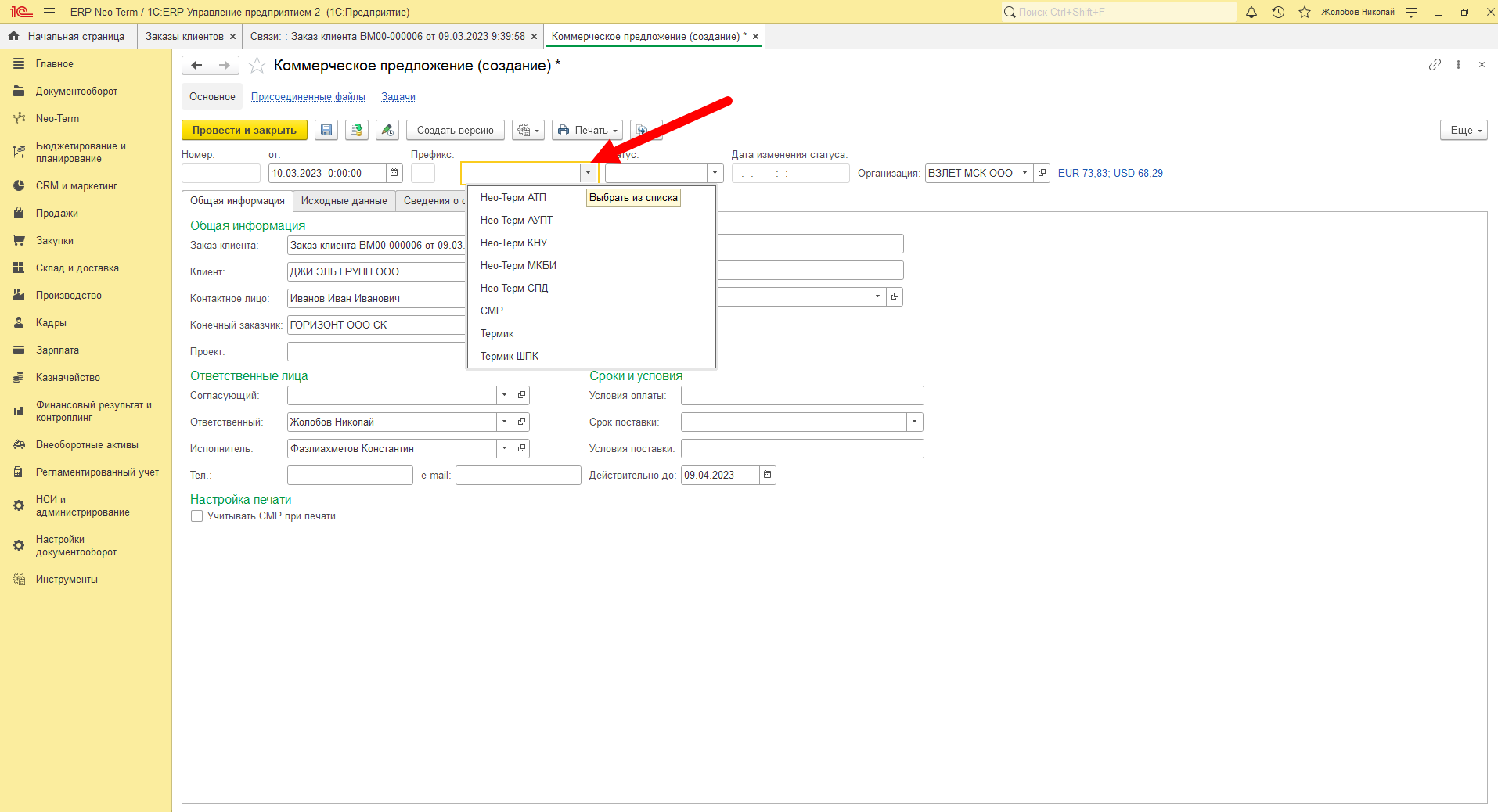This screenshot has width=1498, height=812.
Task: Expand Согласующий dropdown arrow
Action: 505,395
